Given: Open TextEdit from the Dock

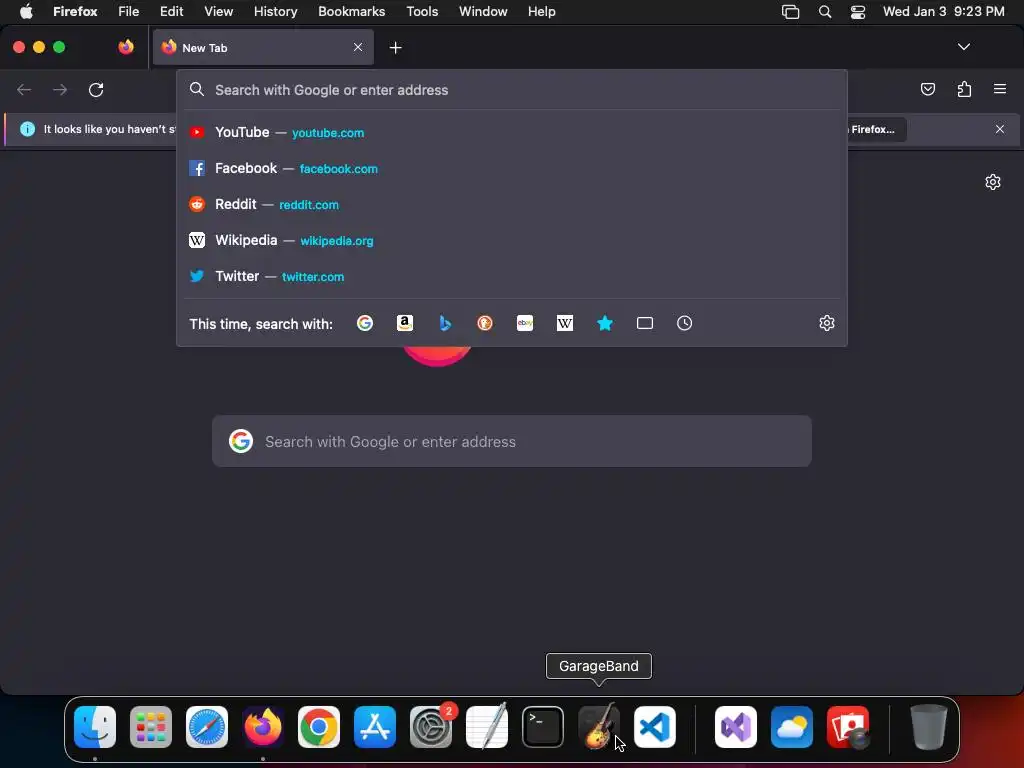Looking at the screenshot, I should [487, 727].
